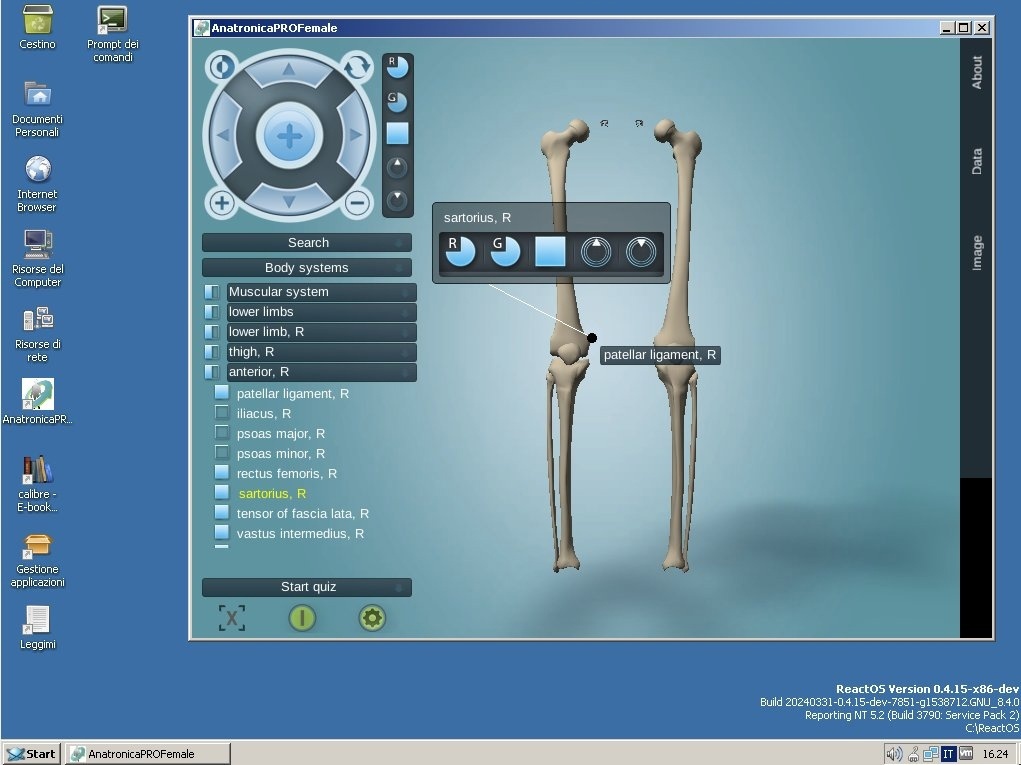Click the contrast half-circle icon on navigation pad
The image size is (1021, 765).
click(x=221, y=66)
